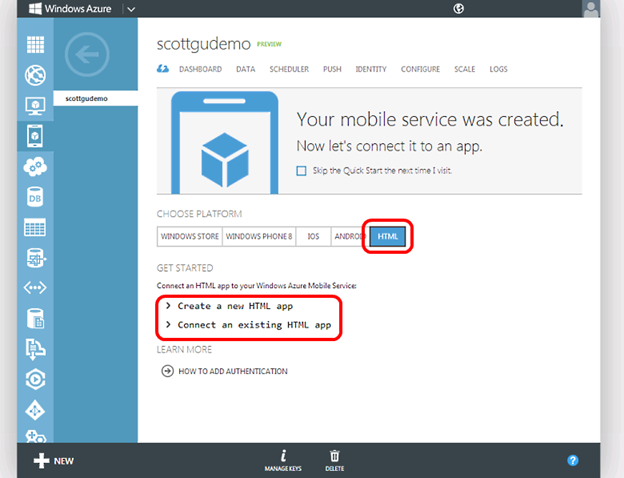This screenshot has height=478, width=624.
Task: Click the New plus button
Action: (x=53, y=461)
